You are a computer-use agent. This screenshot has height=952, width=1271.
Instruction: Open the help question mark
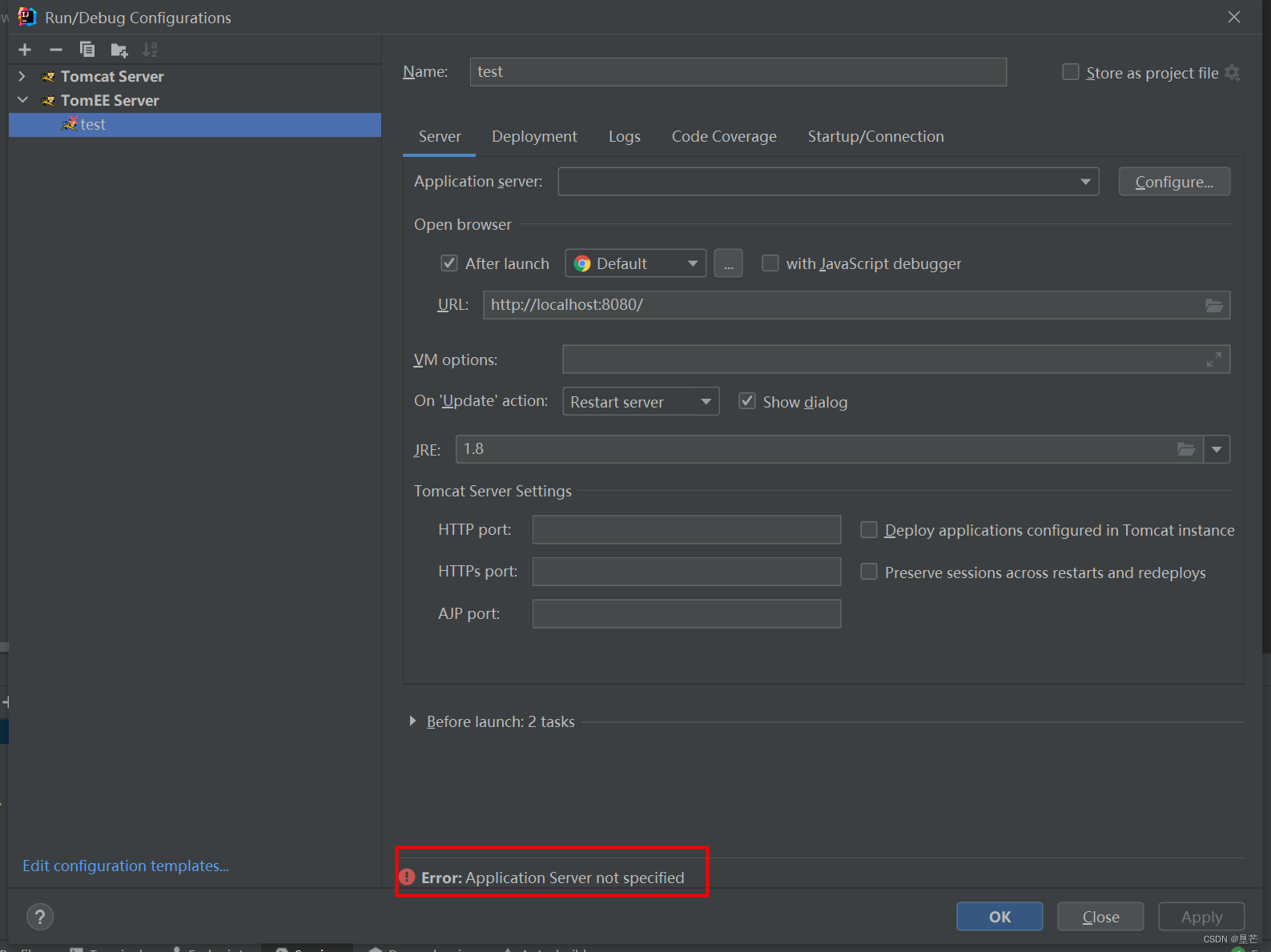click(x=40, y=917)
